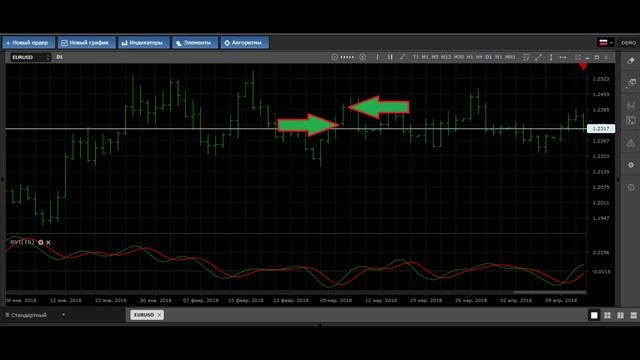The width and height of the screenshot is (640, 360).
Task: Select the H4 timeframe
Action: 479,57
